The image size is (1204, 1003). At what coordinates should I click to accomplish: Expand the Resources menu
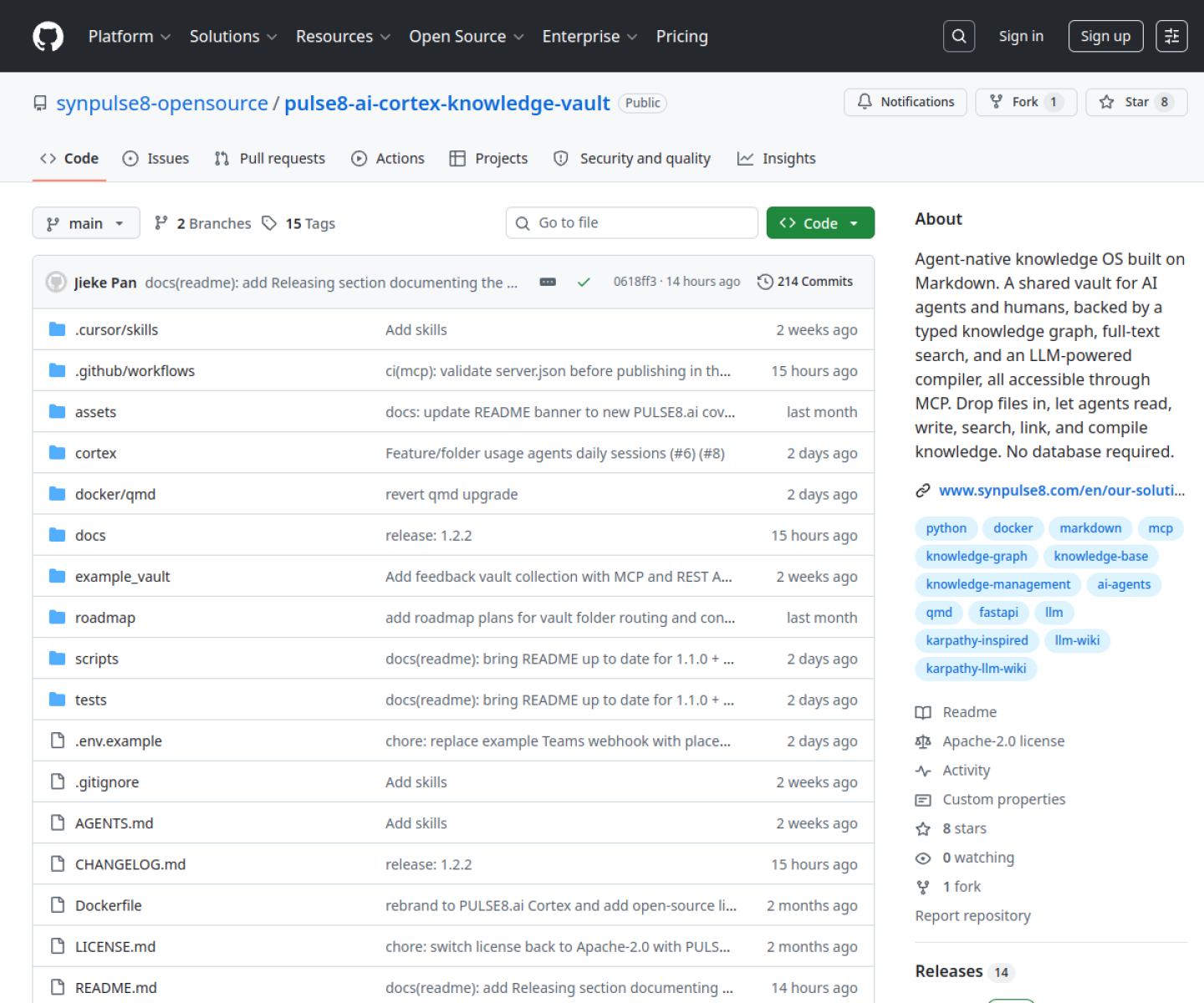point(343,37)
